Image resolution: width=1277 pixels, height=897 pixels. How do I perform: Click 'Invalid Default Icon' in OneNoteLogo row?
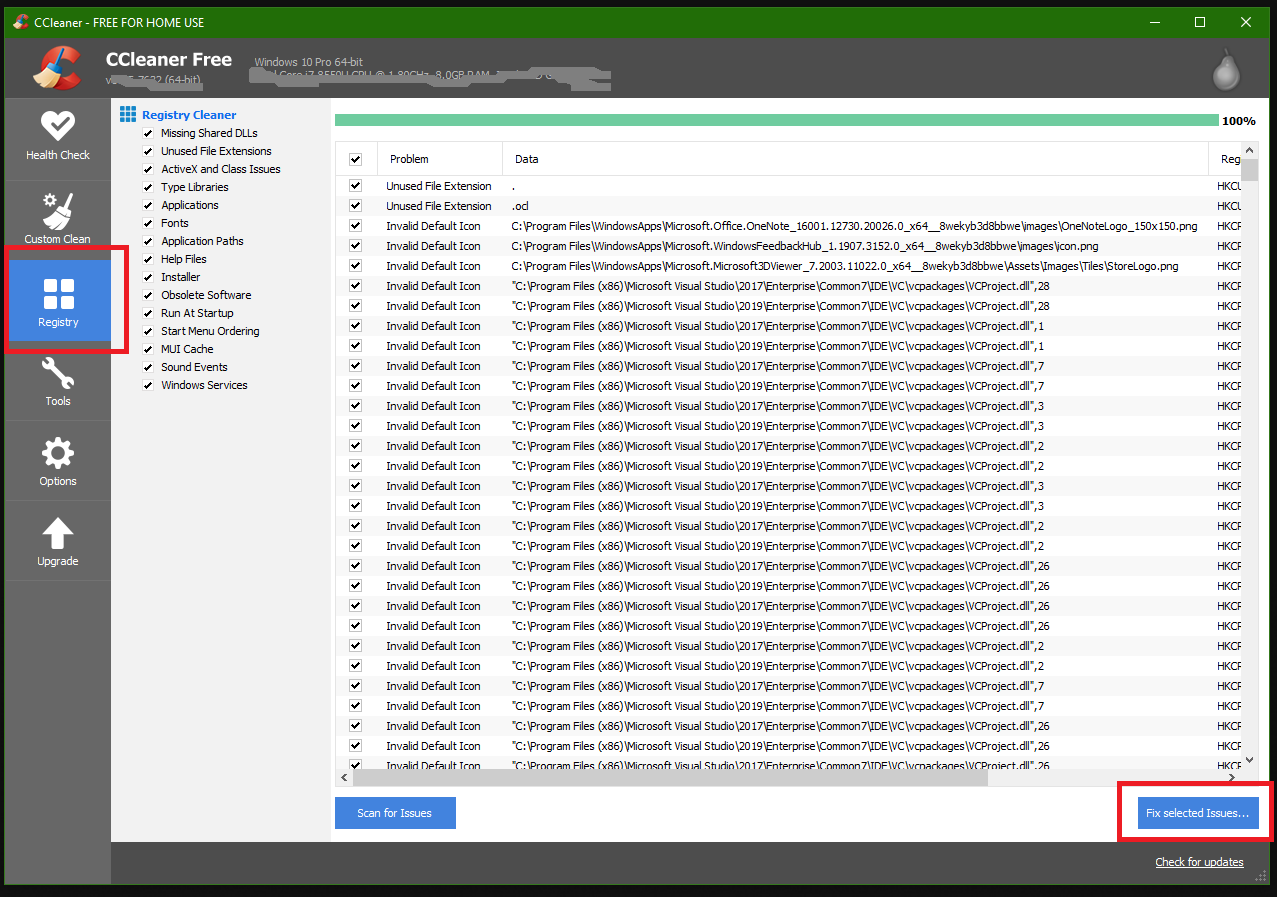point(433,226)
